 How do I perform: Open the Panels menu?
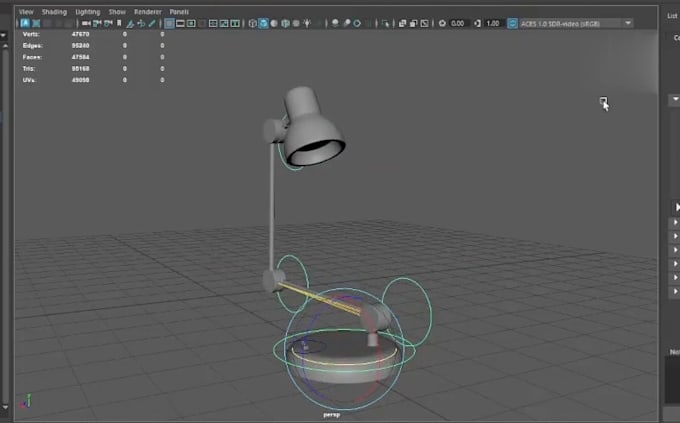click(179, 12)
